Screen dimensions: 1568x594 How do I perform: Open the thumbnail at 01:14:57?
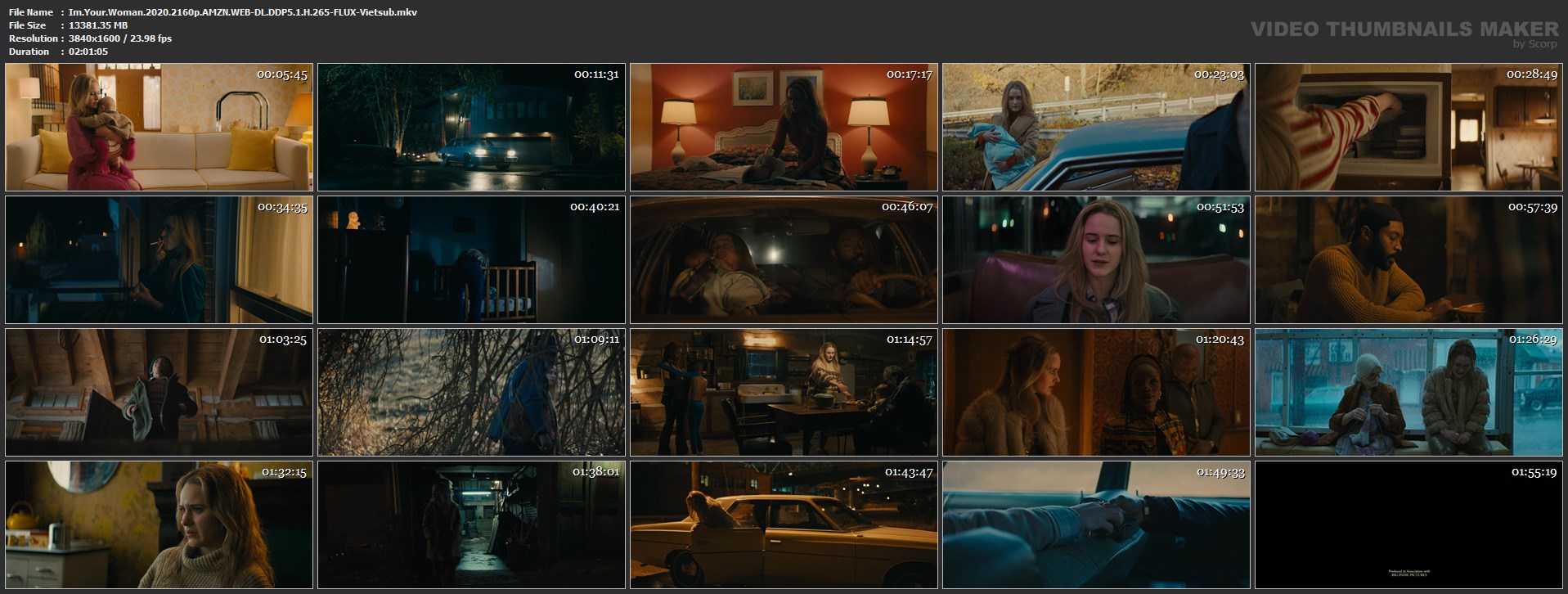pyautogui.click(x=784, y=393)
